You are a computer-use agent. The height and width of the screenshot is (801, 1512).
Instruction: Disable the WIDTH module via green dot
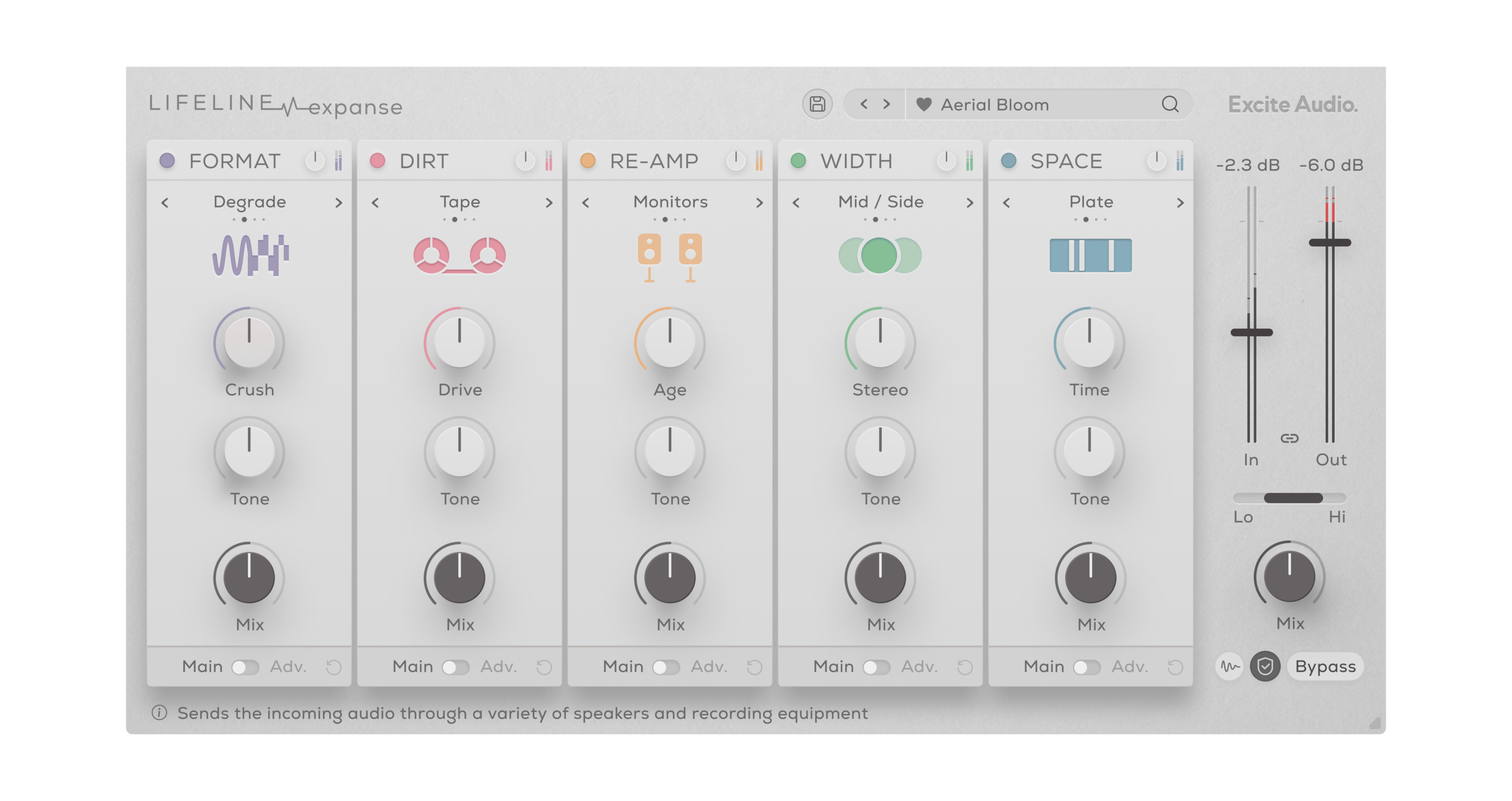pos(798,161)
